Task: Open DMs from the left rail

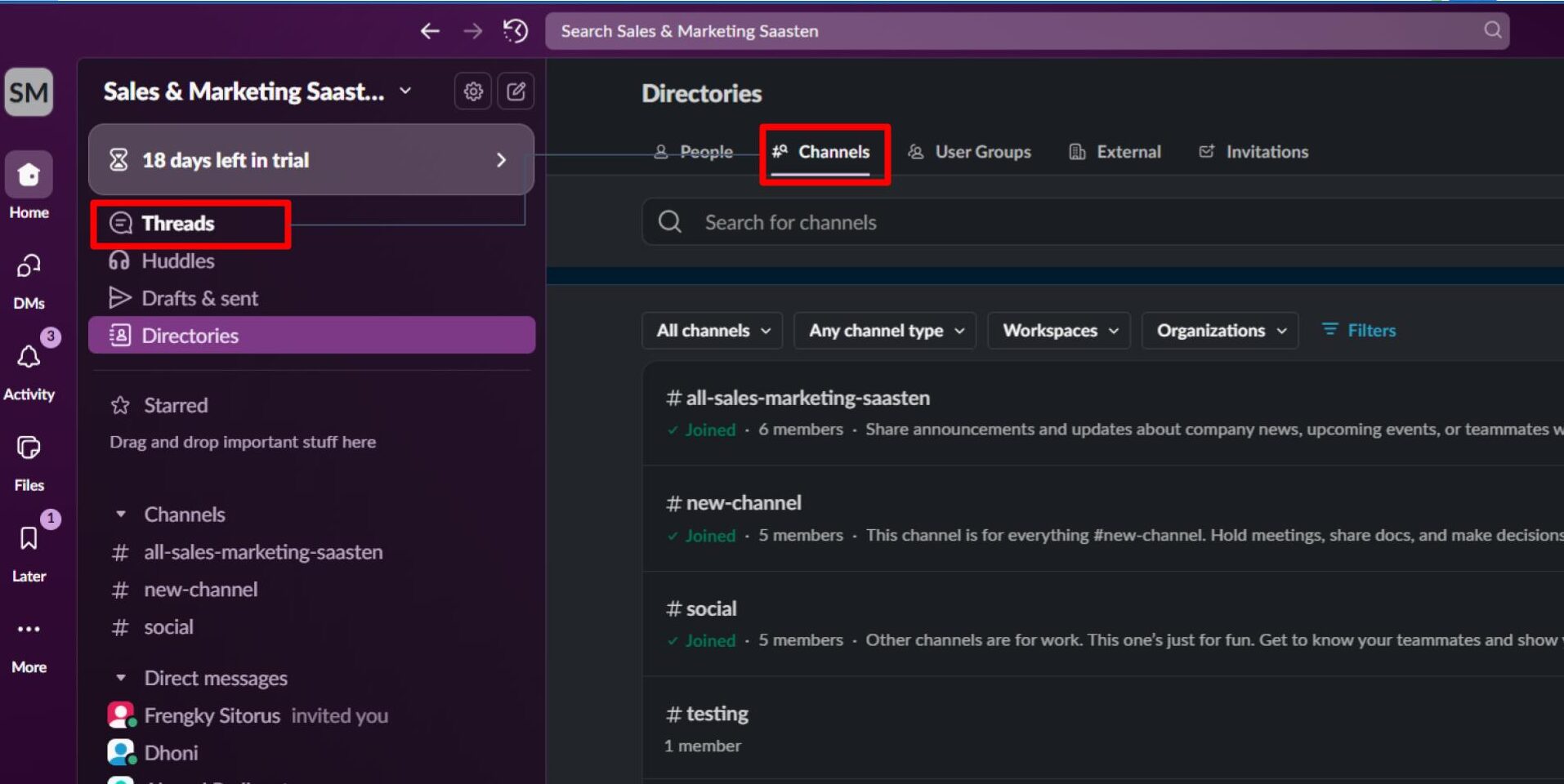Action: point(29,267)
